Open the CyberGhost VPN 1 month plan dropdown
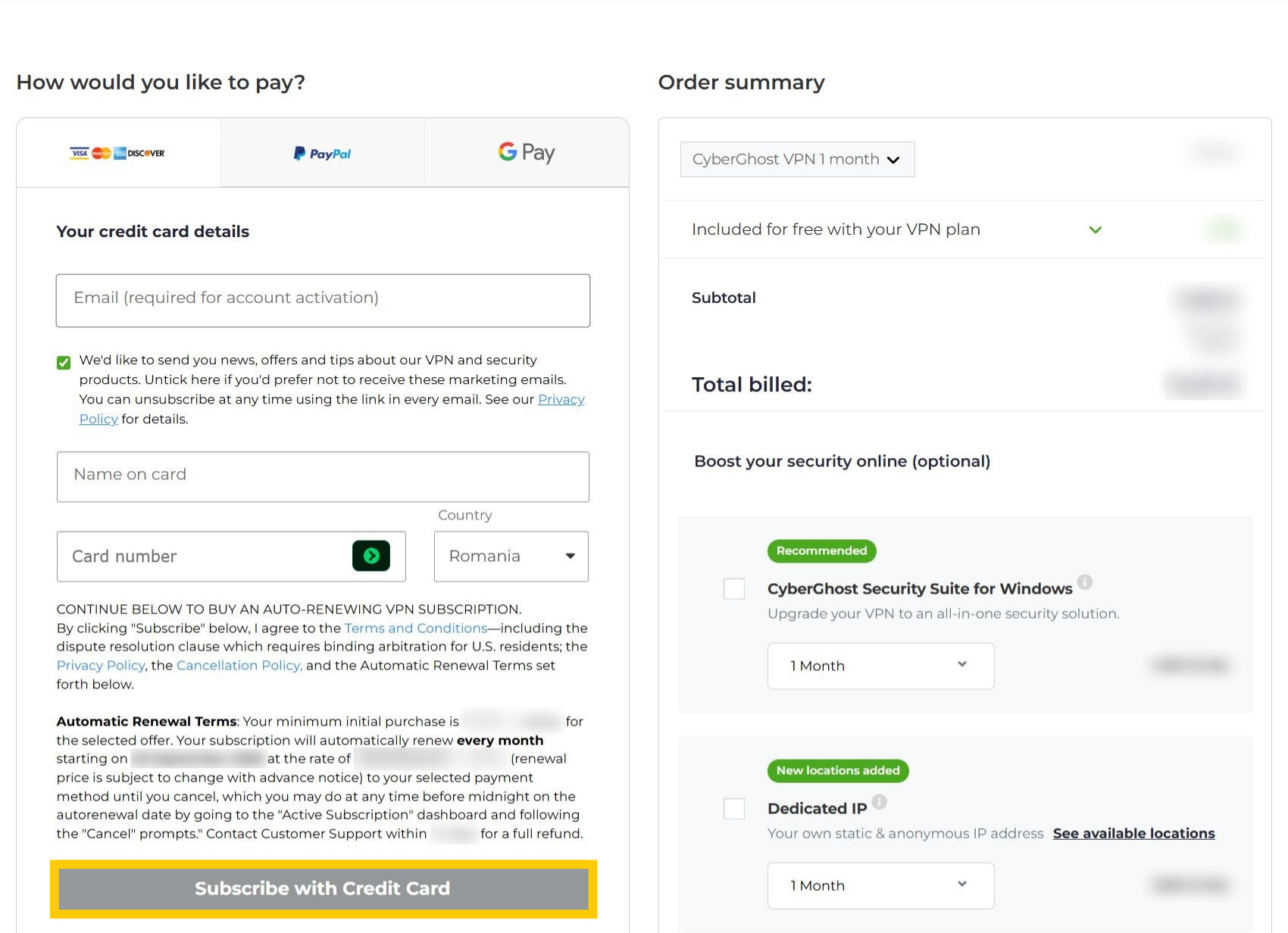The width and height of the screenshot is (1288, 933). (797, 159)
